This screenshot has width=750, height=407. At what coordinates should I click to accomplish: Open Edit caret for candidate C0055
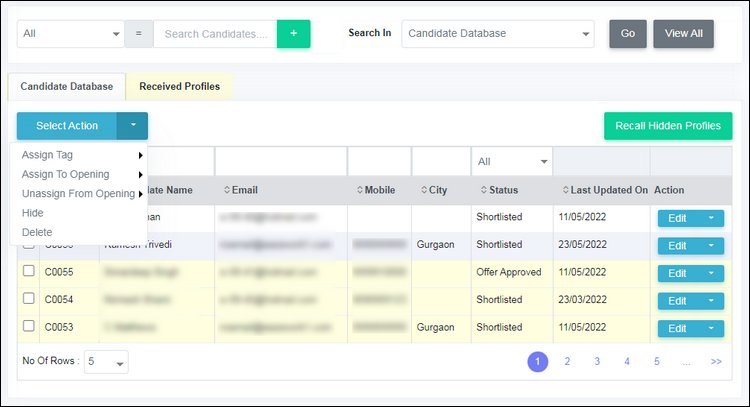tap(711, 273)
